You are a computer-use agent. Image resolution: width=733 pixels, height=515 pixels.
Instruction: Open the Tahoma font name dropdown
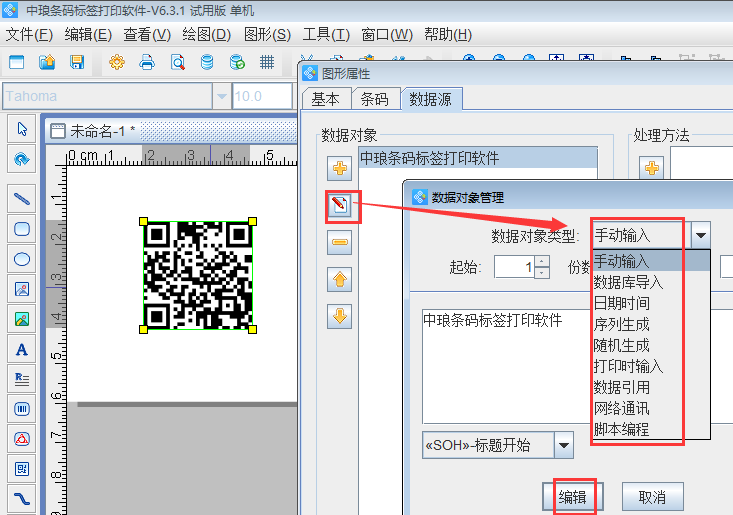(221, 97)
